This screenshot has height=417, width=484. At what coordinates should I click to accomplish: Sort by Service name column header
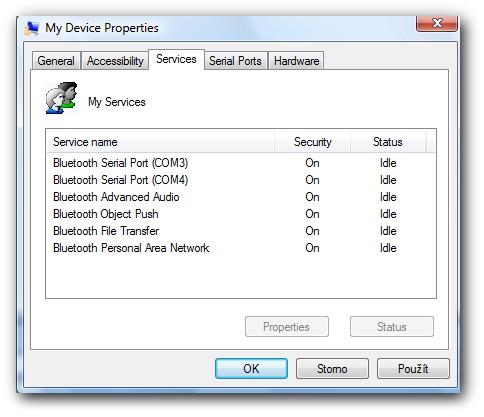[160, 142]
